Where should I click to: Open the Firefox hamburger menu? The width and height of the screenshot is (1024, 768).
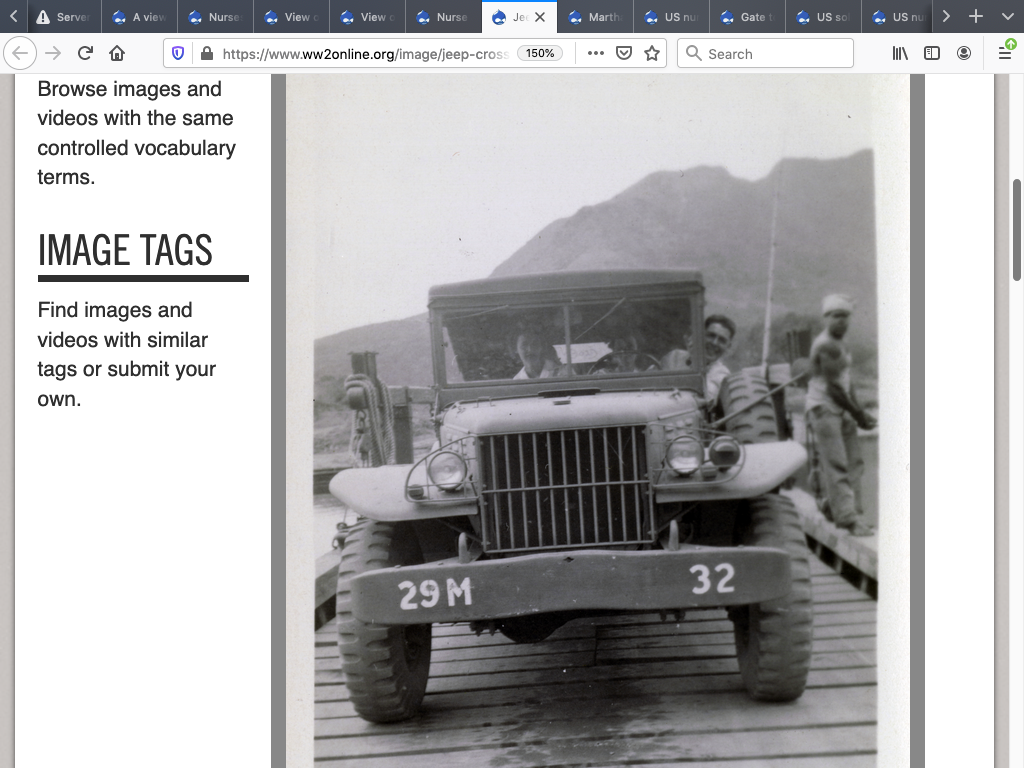(x=1005, y=53)
